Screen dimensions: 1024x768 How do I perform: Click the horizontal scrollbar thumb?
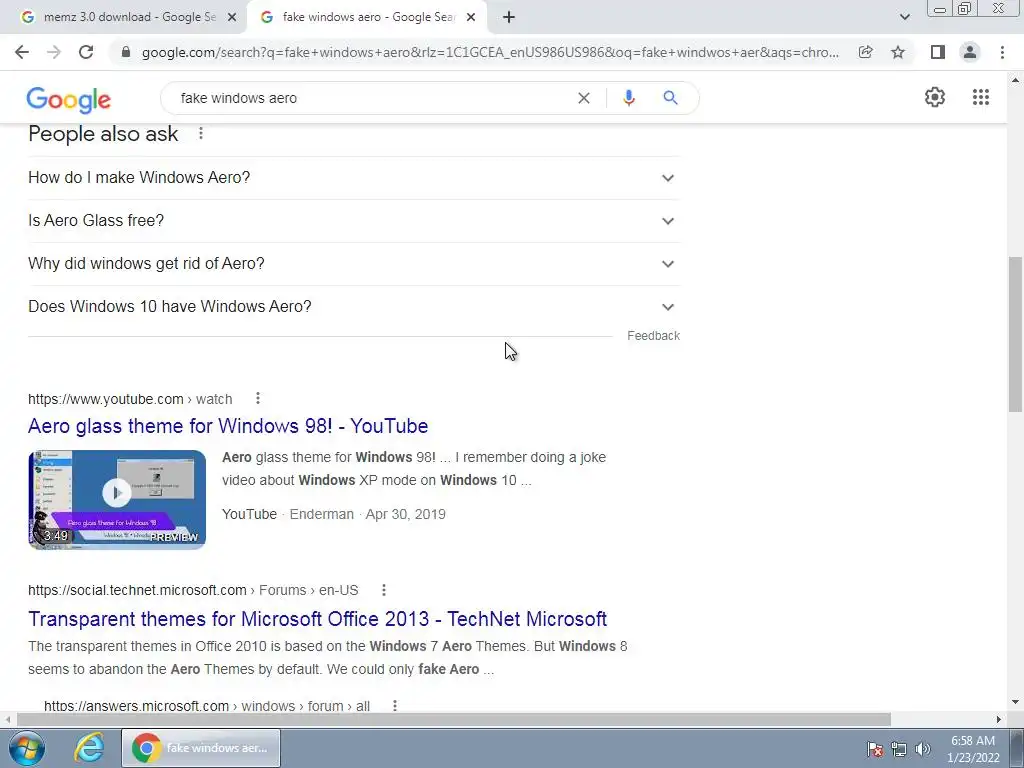click(x=453, y=719)
